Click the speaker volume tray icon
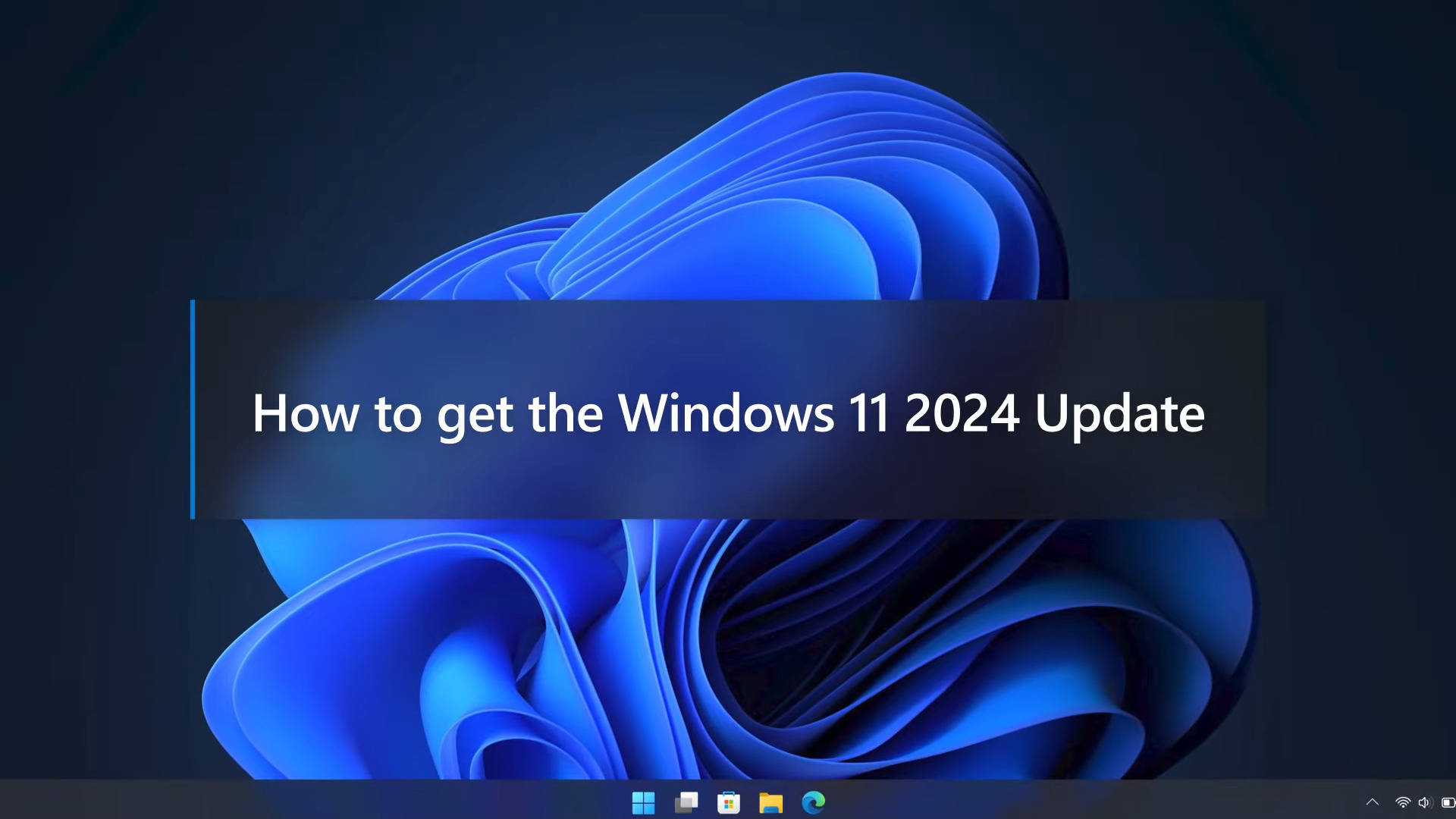 tap(1424, 802)
